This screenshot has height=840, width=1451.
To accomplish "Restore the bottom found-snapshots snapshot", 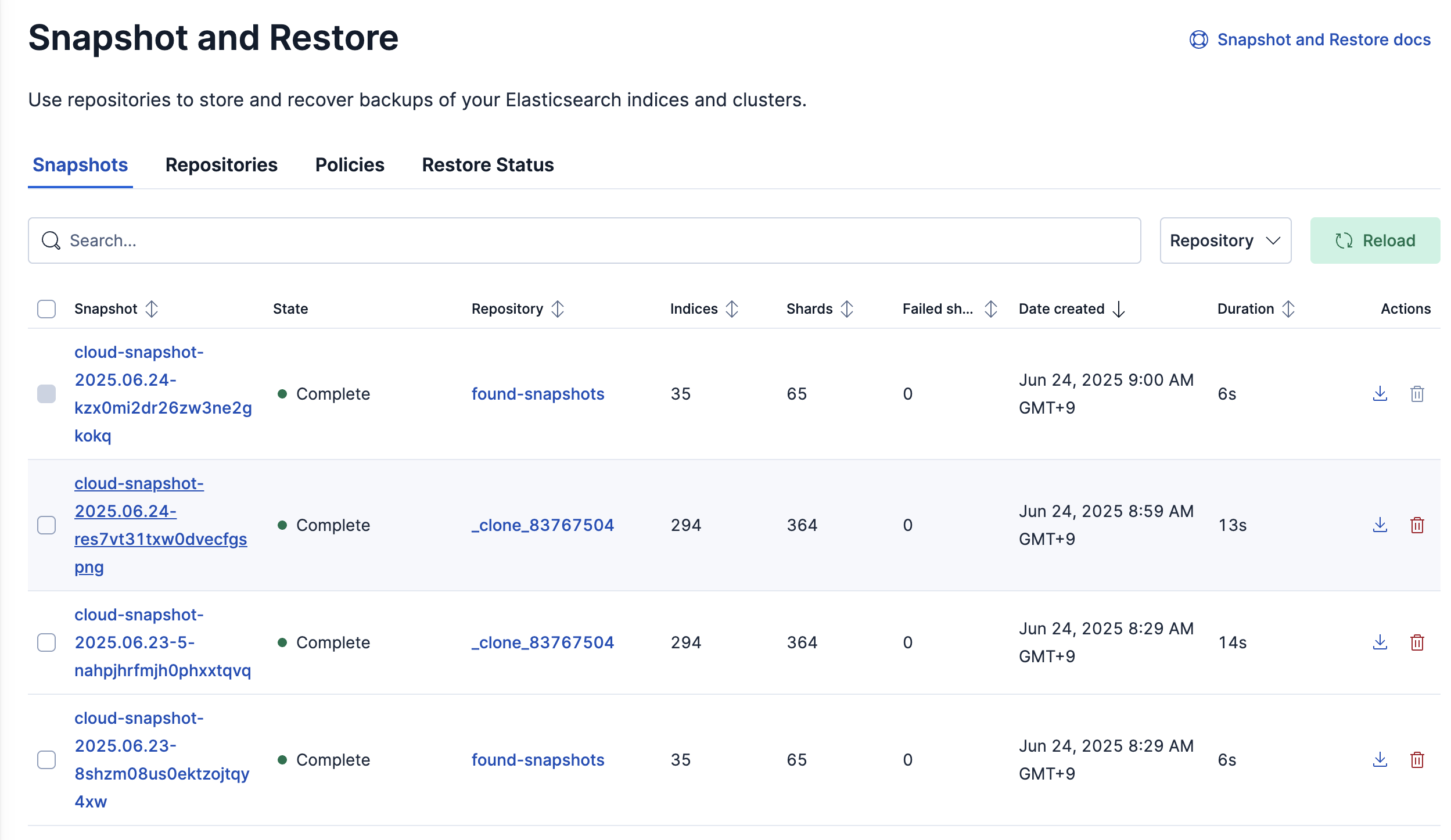I will coord(1380,760).
